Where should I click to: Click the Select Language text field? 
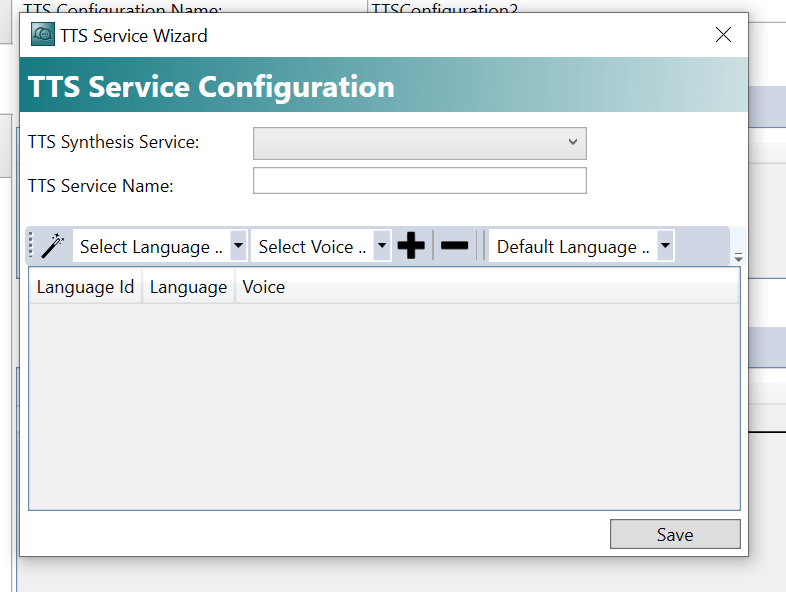[151, 246]
